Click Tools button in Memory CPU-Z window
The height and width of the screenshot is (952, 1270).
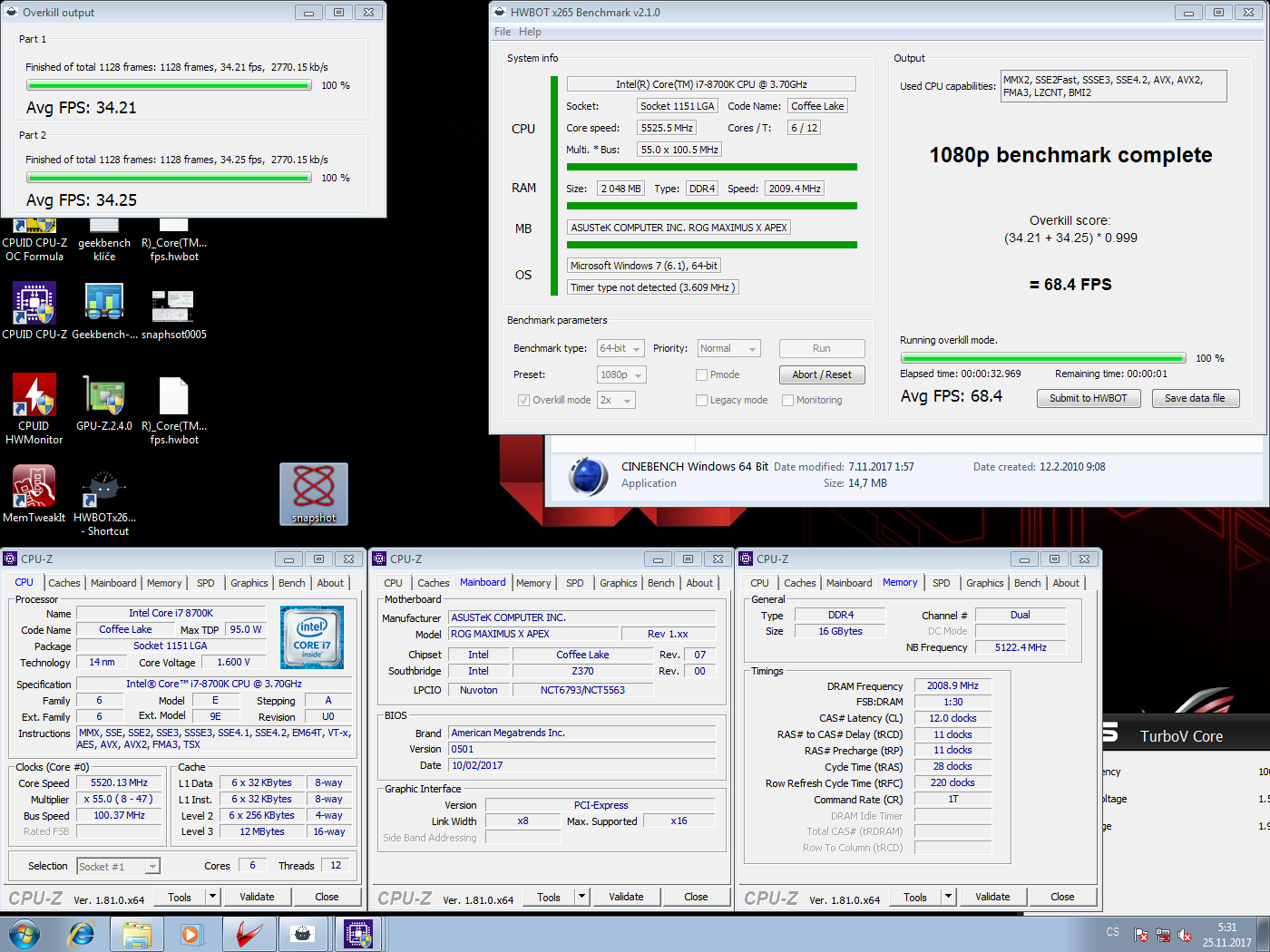pyautogui.click(x=915, y=897)
